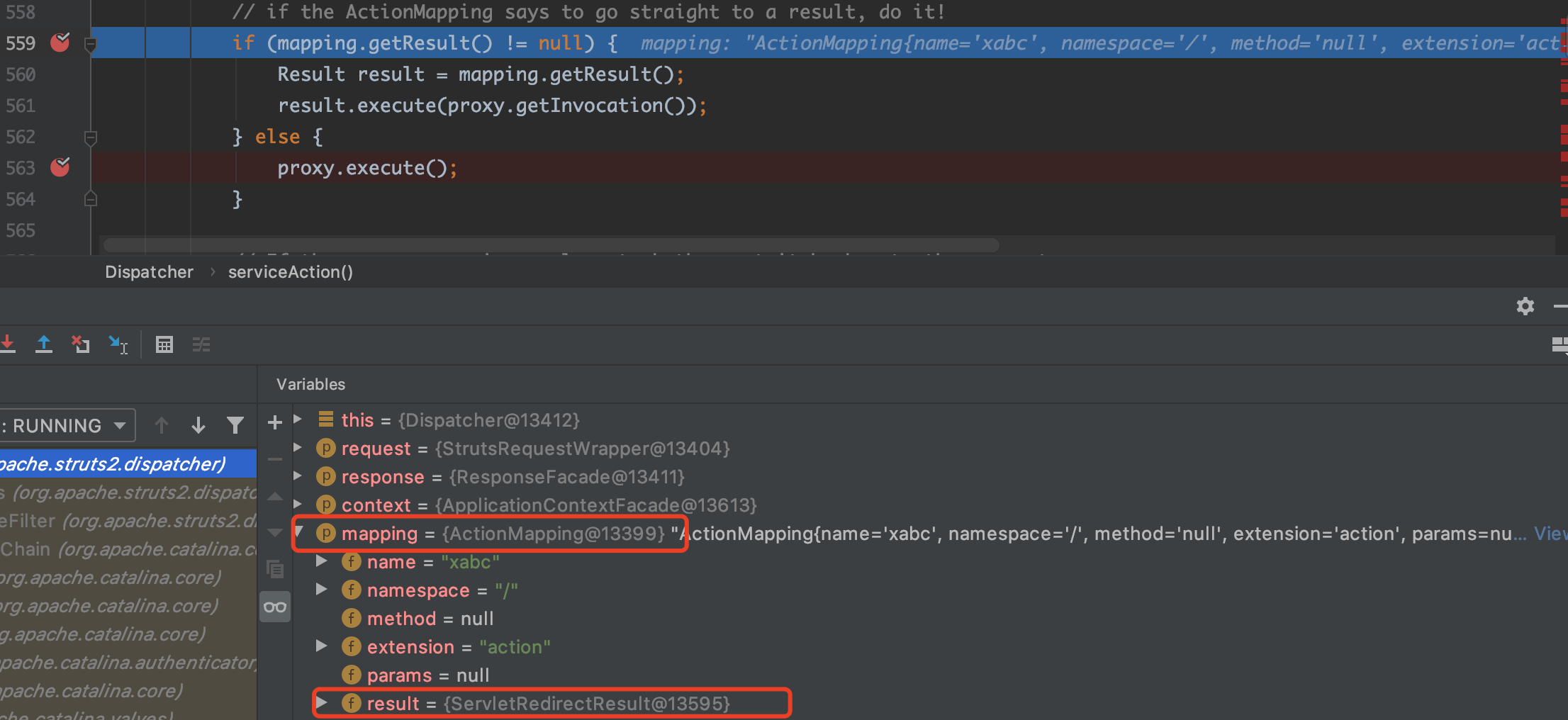
Task: Click the parameter icon beside context
Action: [x=326, y=505]
